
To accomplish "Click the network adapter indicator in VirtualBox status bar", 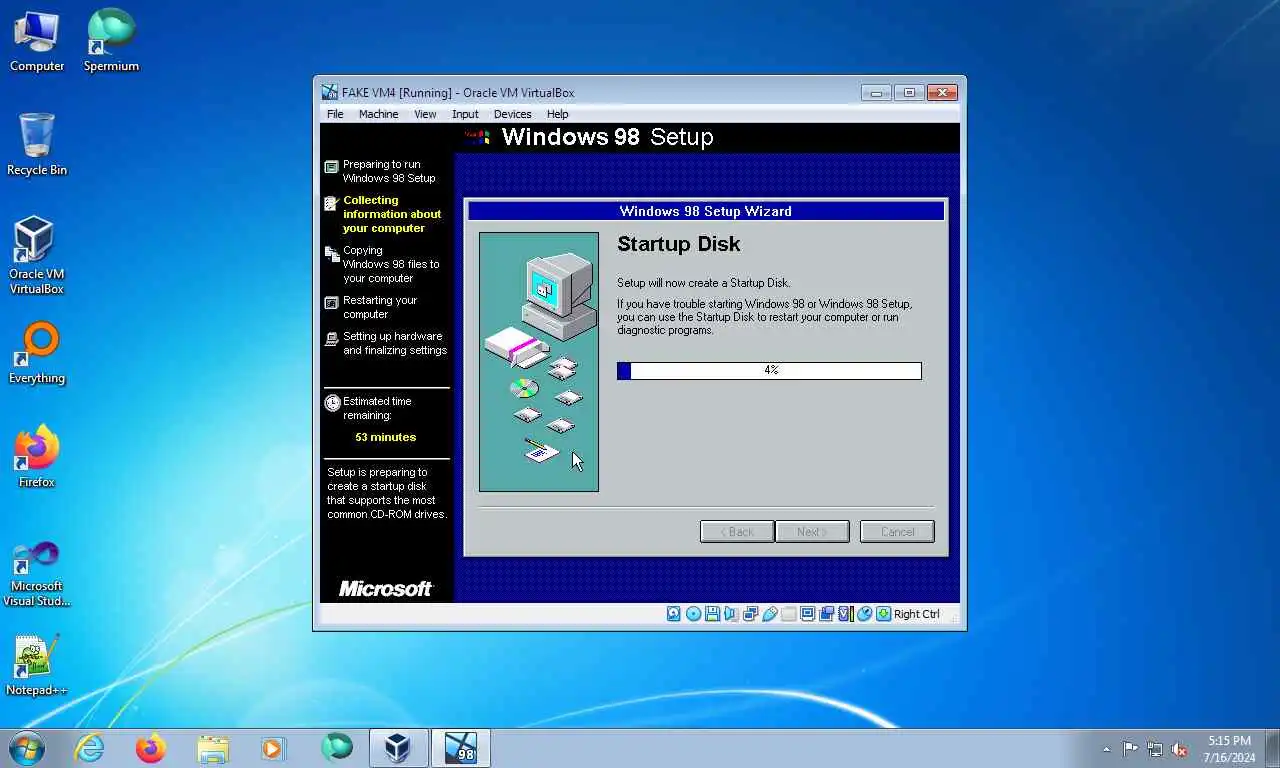I will (x=750, y=614).
